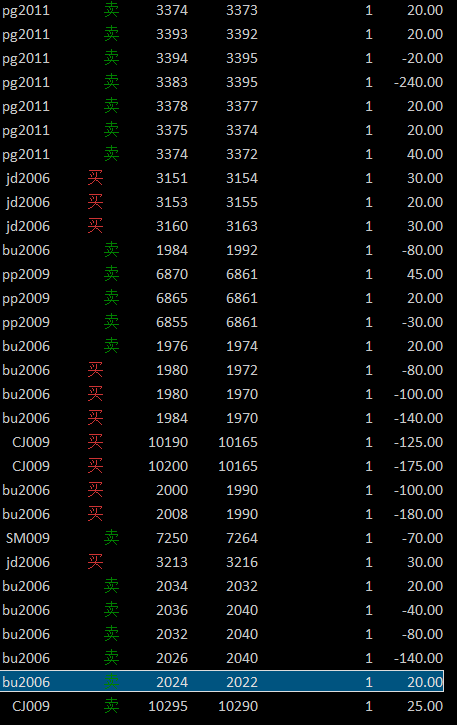Click the sell icon on pp2009 6855 row
Viewport: 457px width, 725px height.
[x=111, y=322]
